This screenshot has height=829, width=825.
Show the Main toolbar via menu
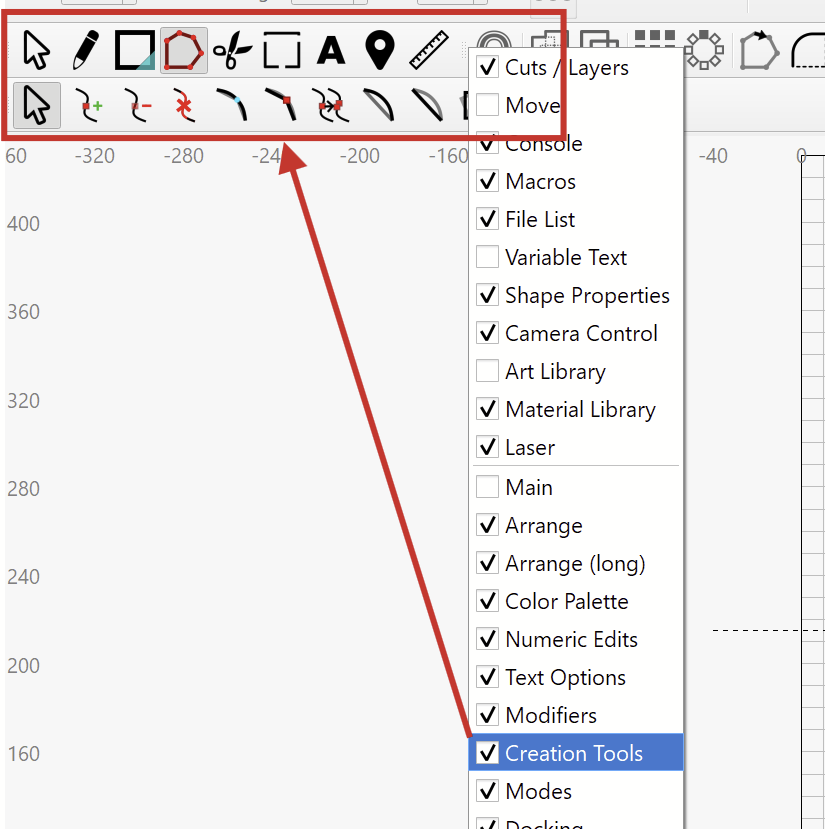pyautogui.click(x=488, y=487)
